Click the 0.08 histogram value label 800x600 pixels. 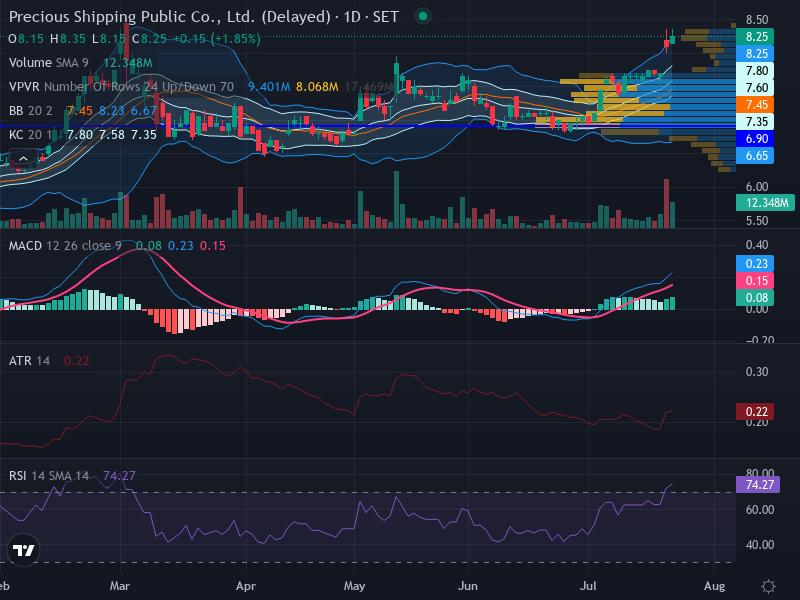[x=755, y=297]
